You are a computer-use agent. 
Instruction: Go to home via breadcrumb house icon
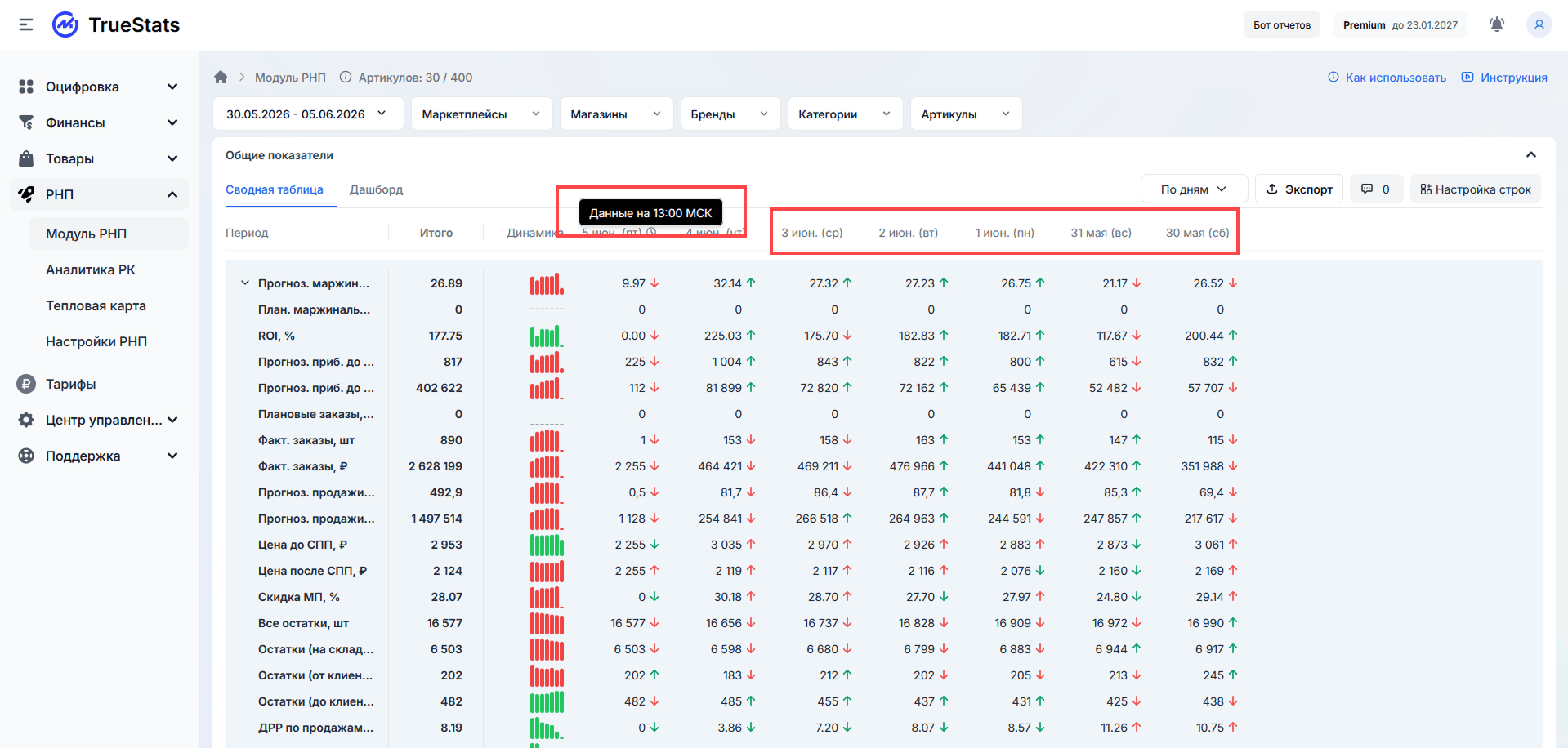[221, 77]
